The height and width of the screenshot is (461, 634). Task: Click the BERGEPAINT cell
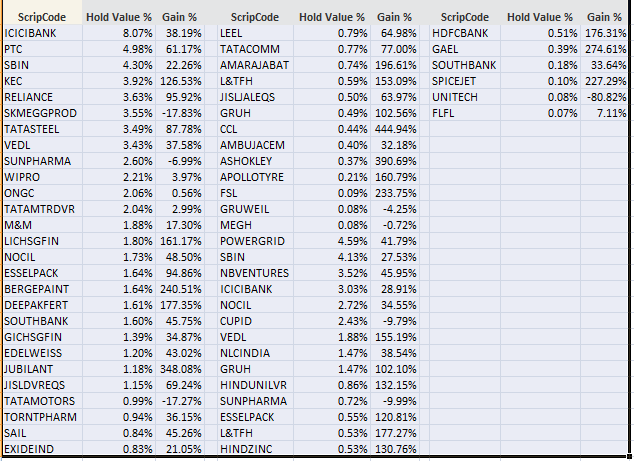tap(35, 289)
